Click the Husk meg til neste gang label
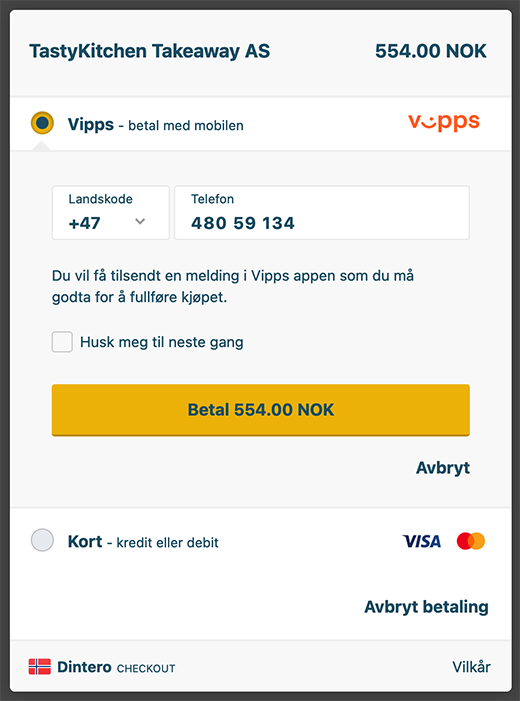 162,342
